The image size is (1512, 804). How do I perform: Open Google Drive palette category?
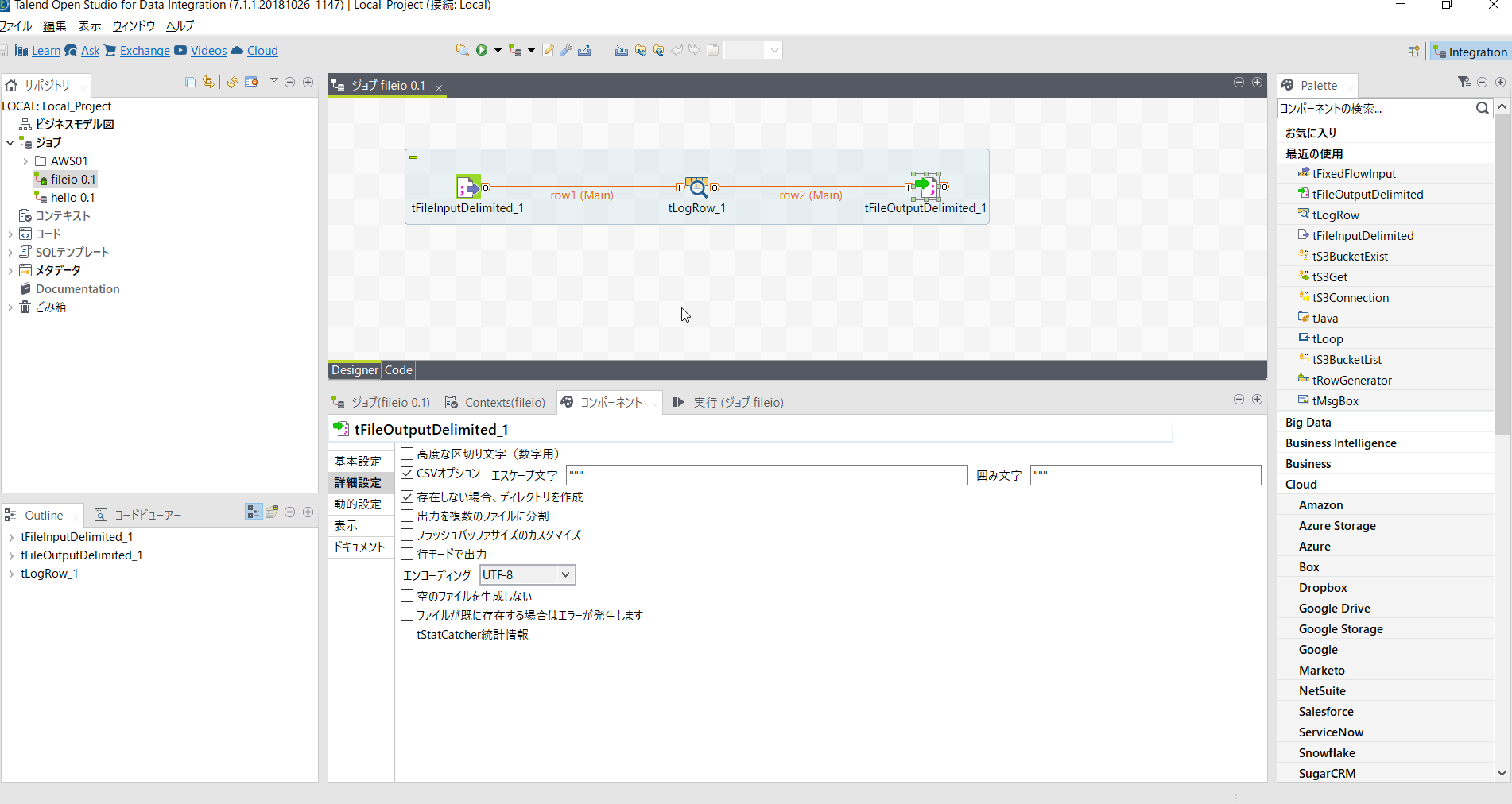pyautogui.click(x=1334, y=609)
